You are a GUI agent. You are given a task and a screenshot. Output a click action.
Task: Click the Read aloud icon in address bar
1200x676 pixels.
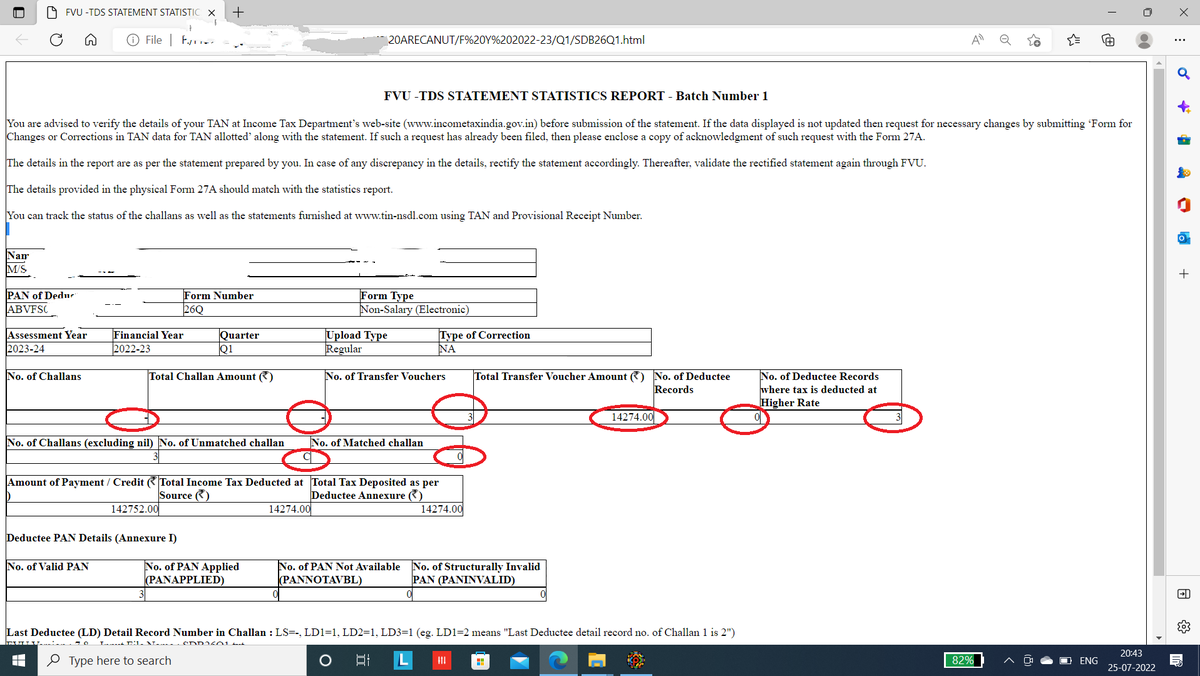pyautogui.click(x=977, y=40)
